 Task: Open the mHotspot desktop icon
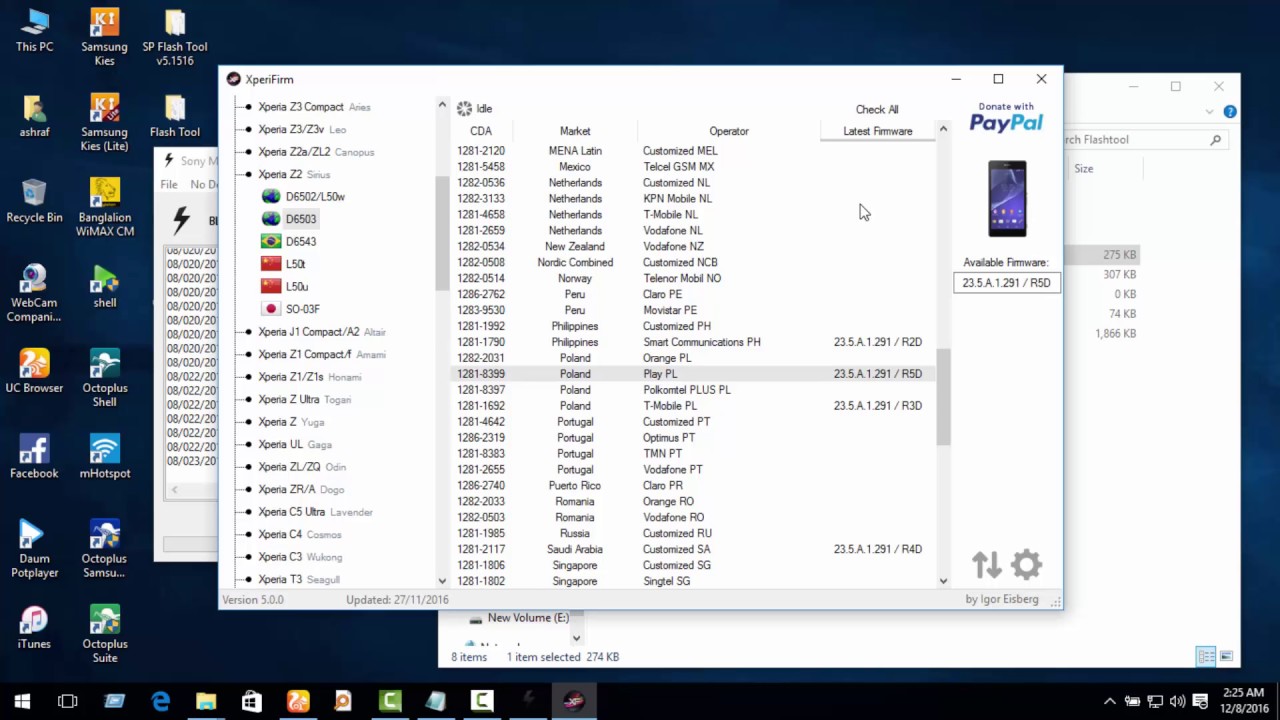point(105,456)
